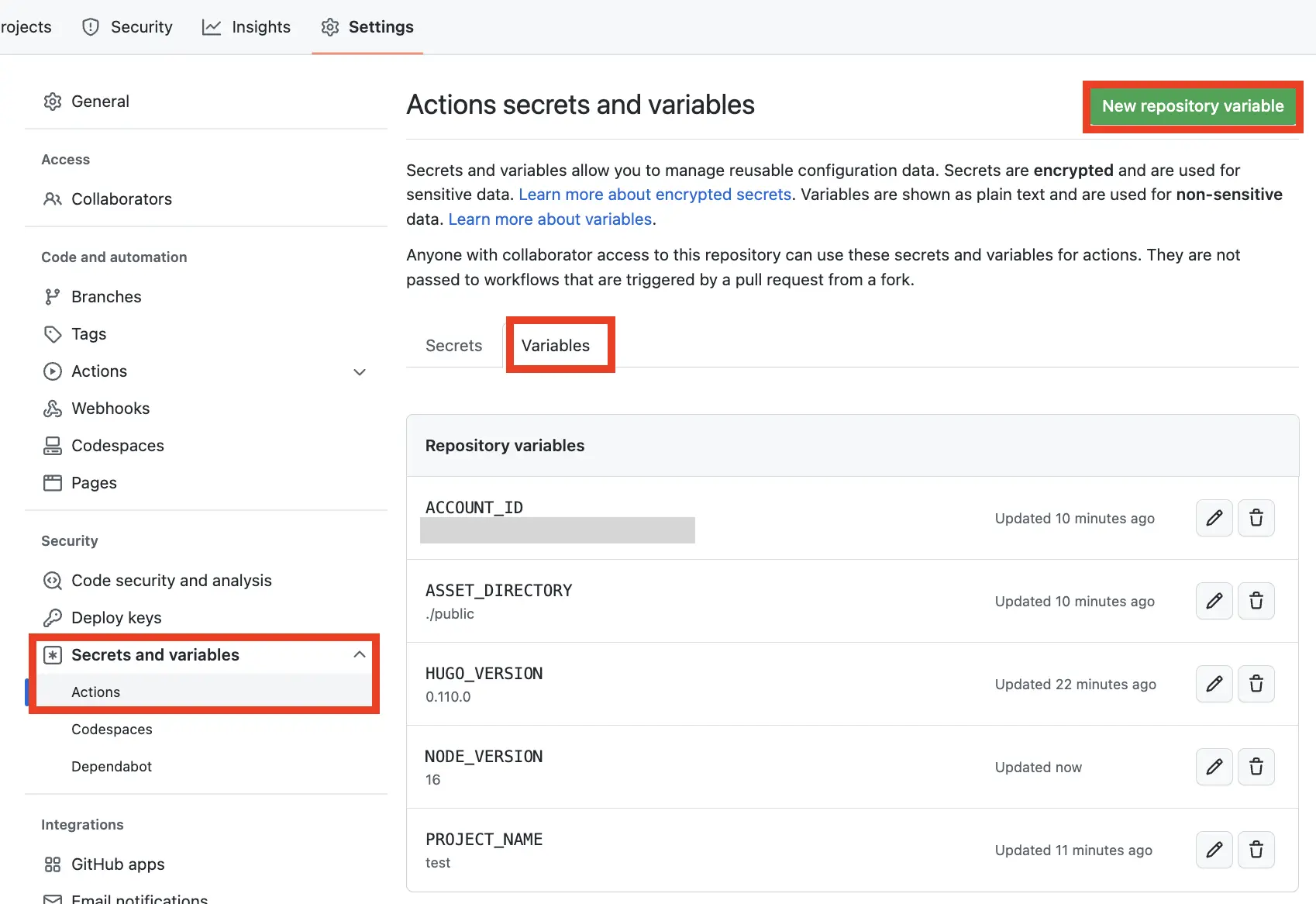Open Tags settings

point(88,333)
